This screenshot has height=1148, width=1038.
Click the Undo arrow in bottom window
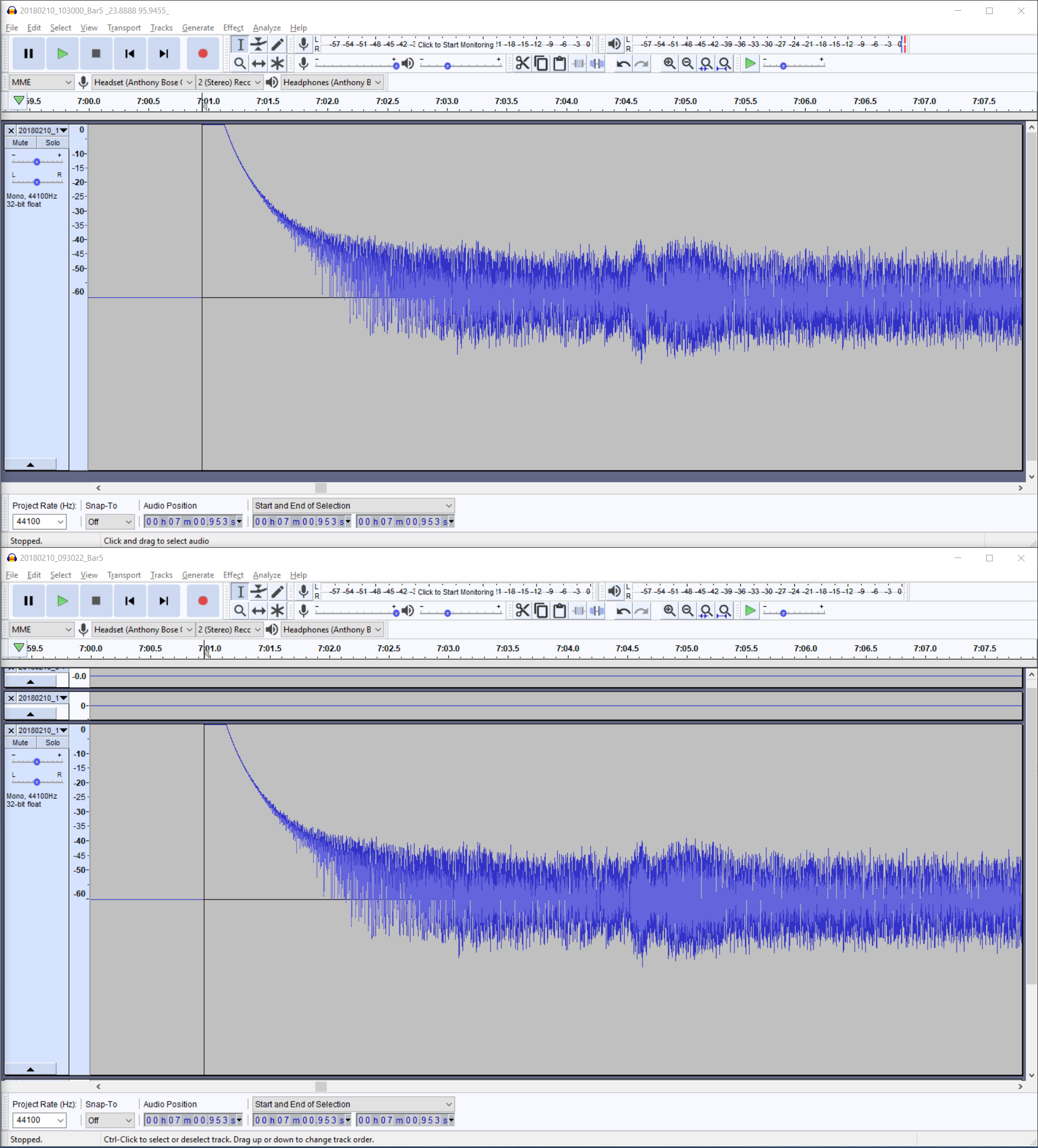point(623,610)
